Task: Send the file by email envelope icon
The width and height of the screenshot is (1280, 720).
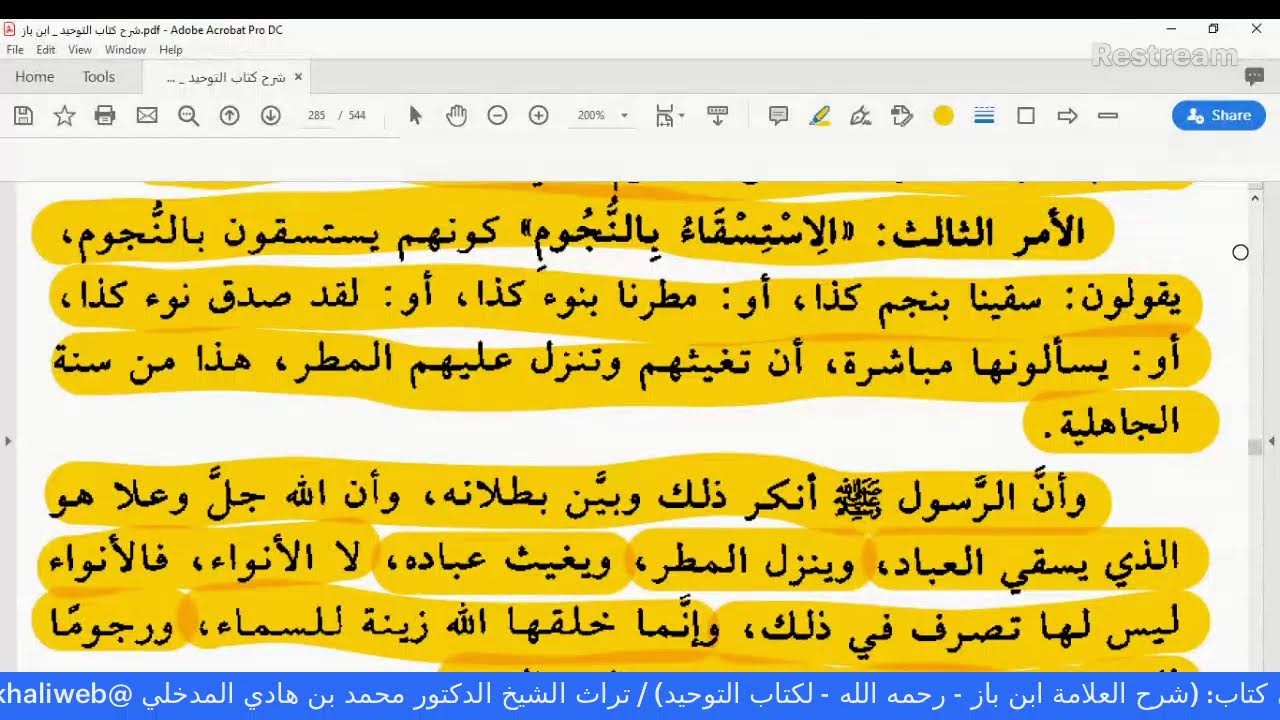Action: pos(147,116)
